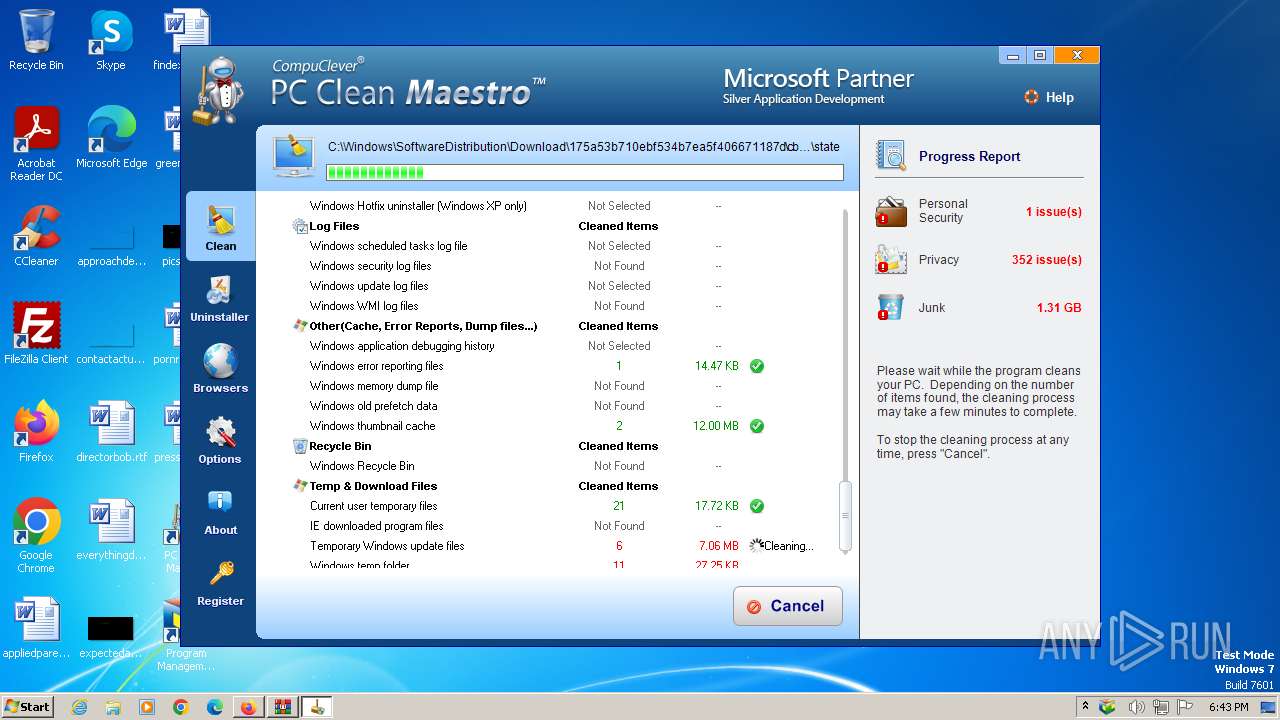The image size is (1280, 720).
Task: Click the Help lifebuoy link
Action: [x=1049, y=97]
